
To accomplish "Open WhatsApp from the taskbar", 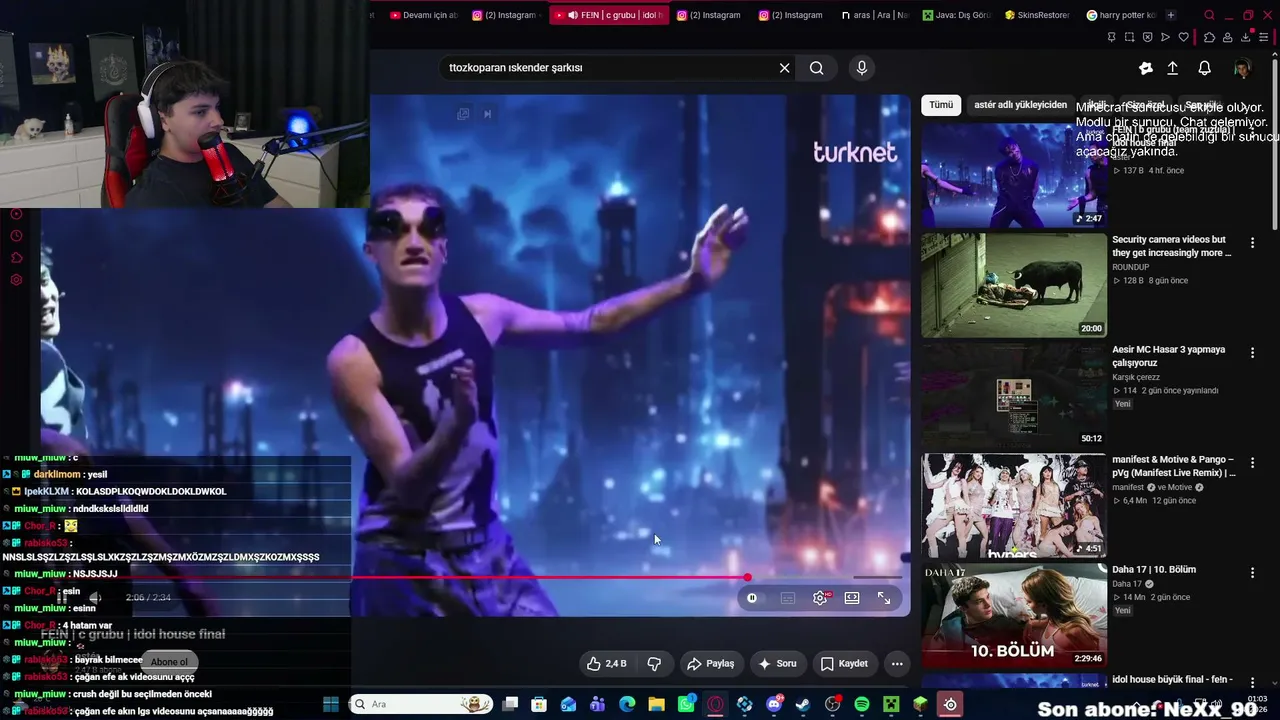I will (686, 705).
